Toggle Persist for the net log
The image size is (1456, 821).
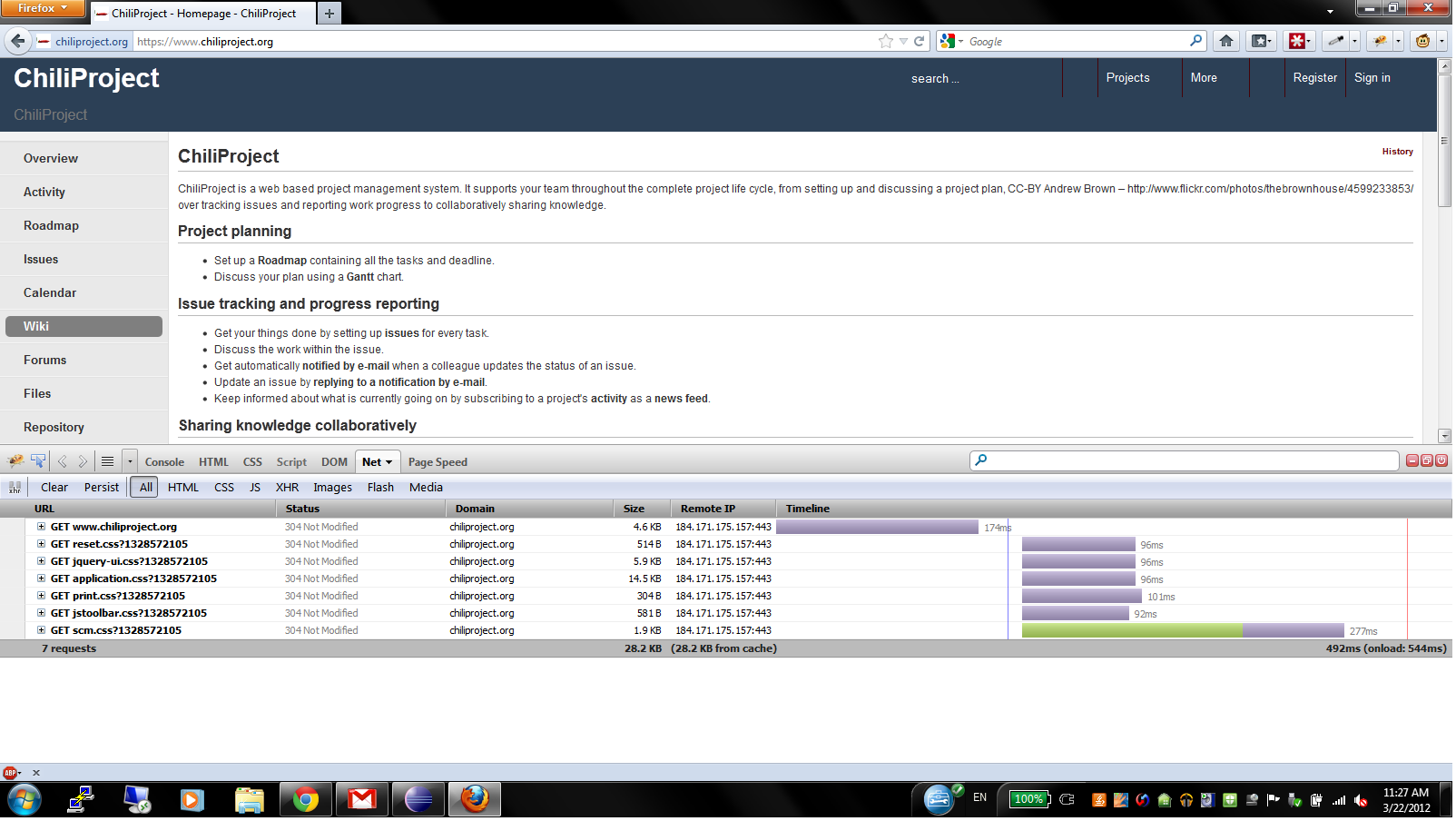click(102, 488)
